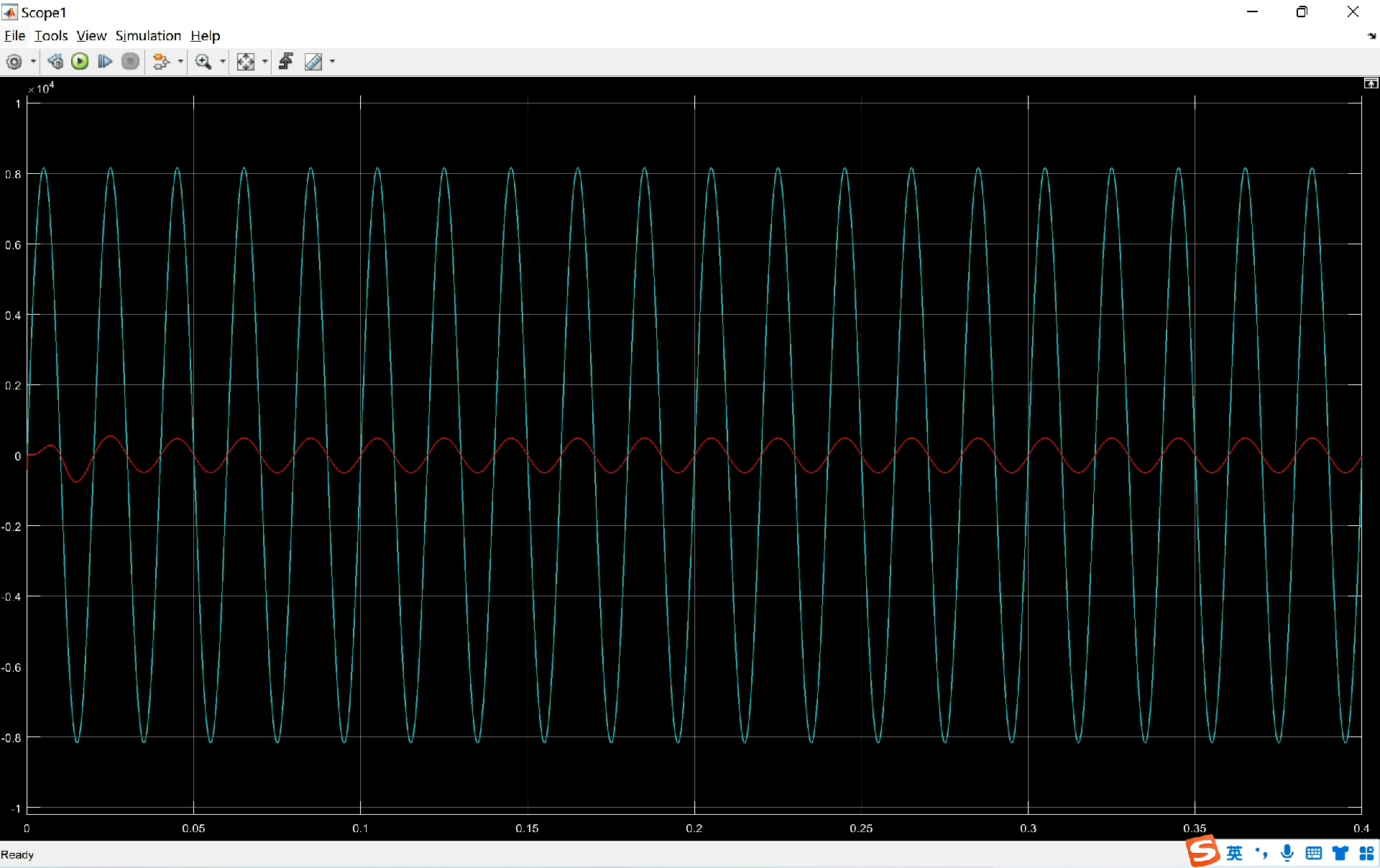Click Scale Axes Limits icon
Screen dimensions: 1380x868
(246, 62)
